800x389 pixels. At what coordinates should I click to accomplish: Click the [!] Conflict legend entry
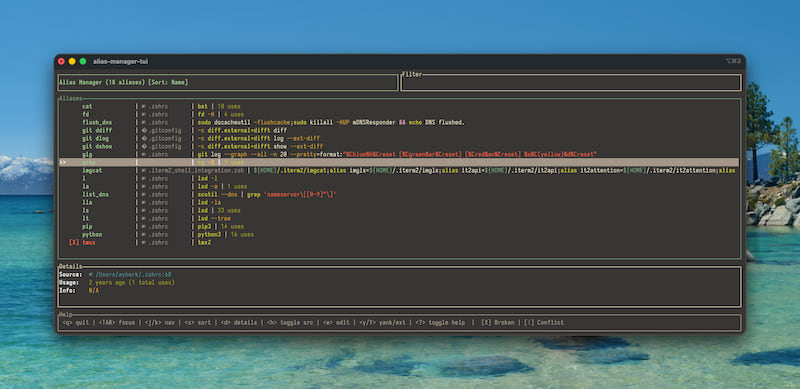click(544, 323)
